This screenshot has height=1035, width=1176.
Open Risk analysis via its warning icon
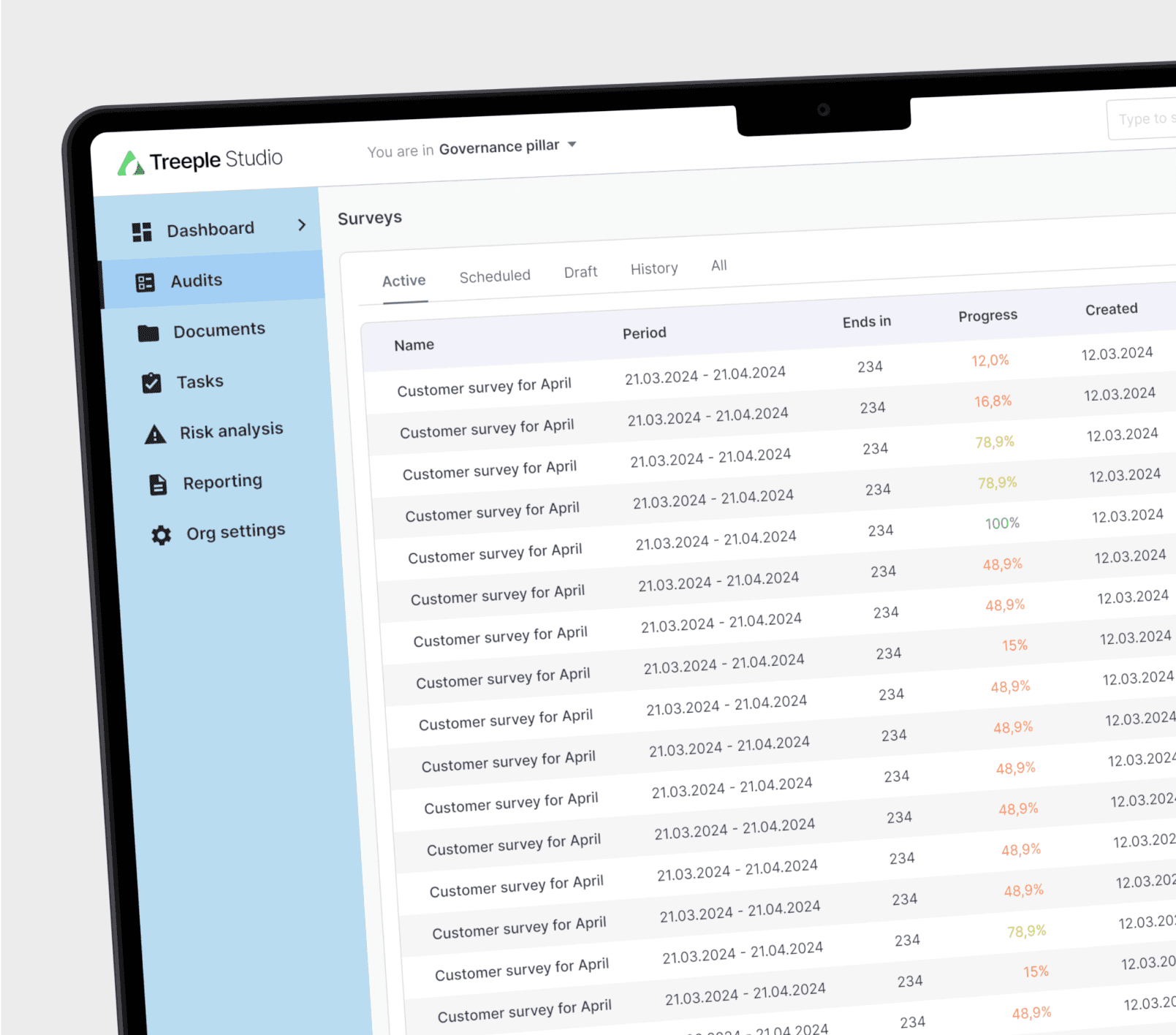click(x=154, y=431)
